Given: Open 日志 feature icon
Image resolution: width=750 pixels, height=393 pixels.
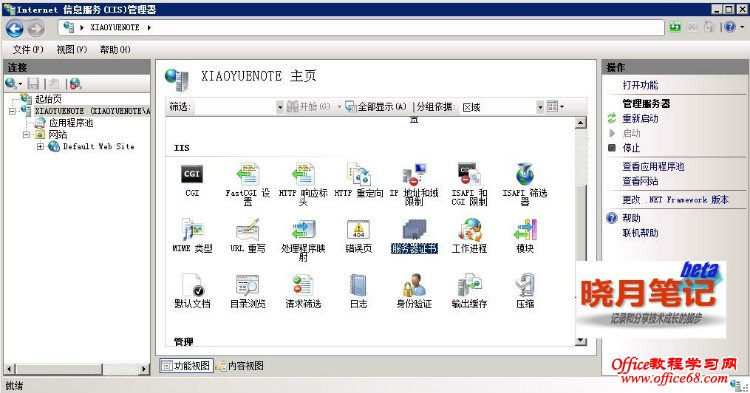Looking at the screenshot, I should [358, 285].
